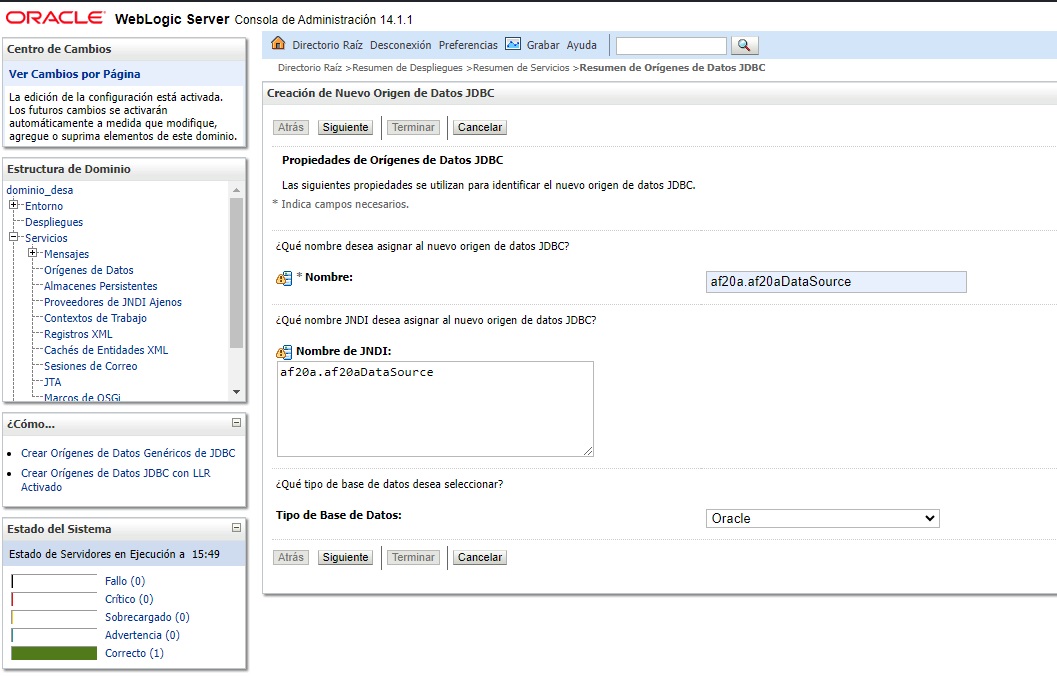Open dominio_desa in the domain tree
This screenshot has width=1057, height=676.
[x=40, y=191]
